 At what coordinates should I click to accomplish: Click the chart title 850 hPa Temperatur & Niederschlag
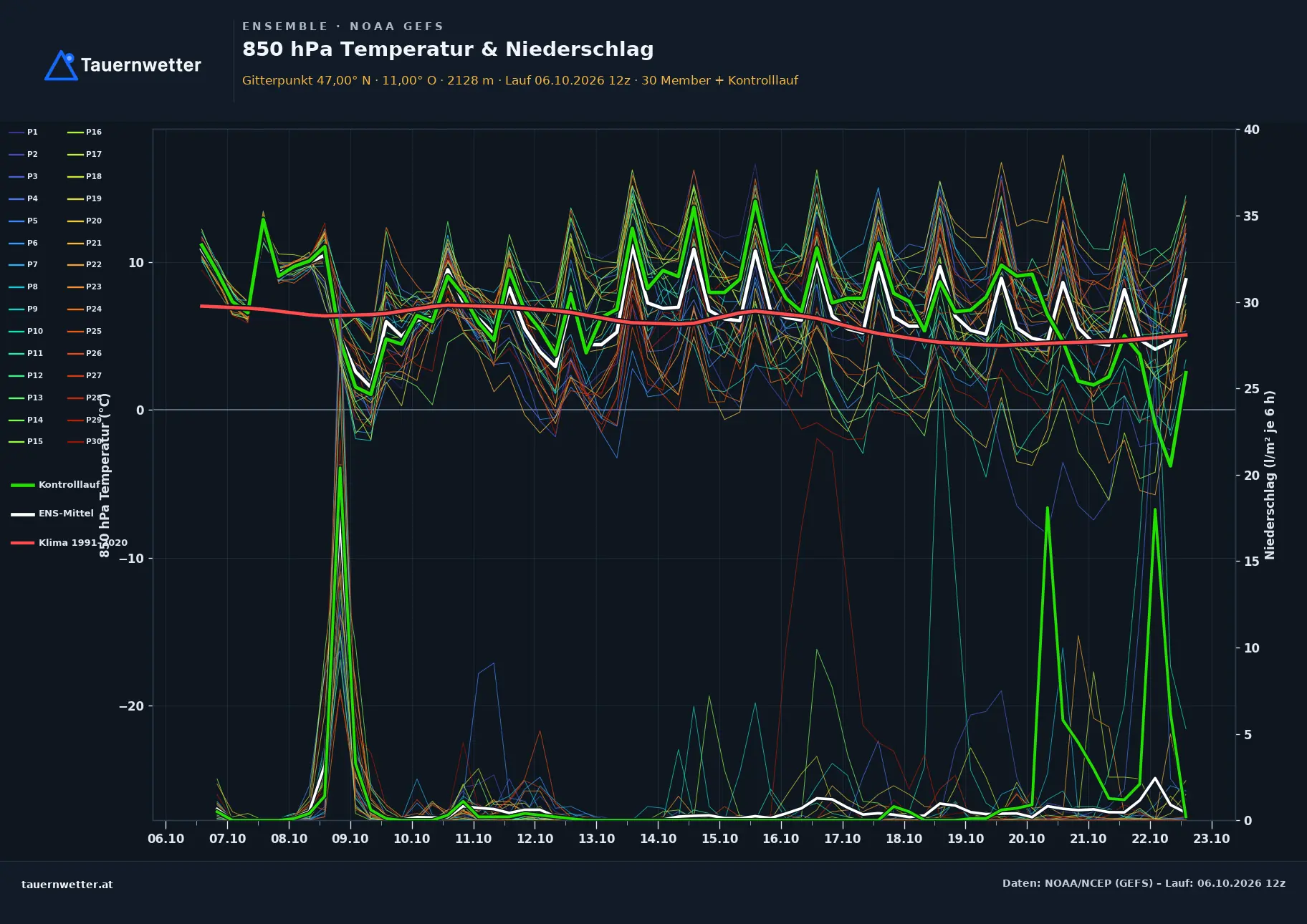click(448, 49)
